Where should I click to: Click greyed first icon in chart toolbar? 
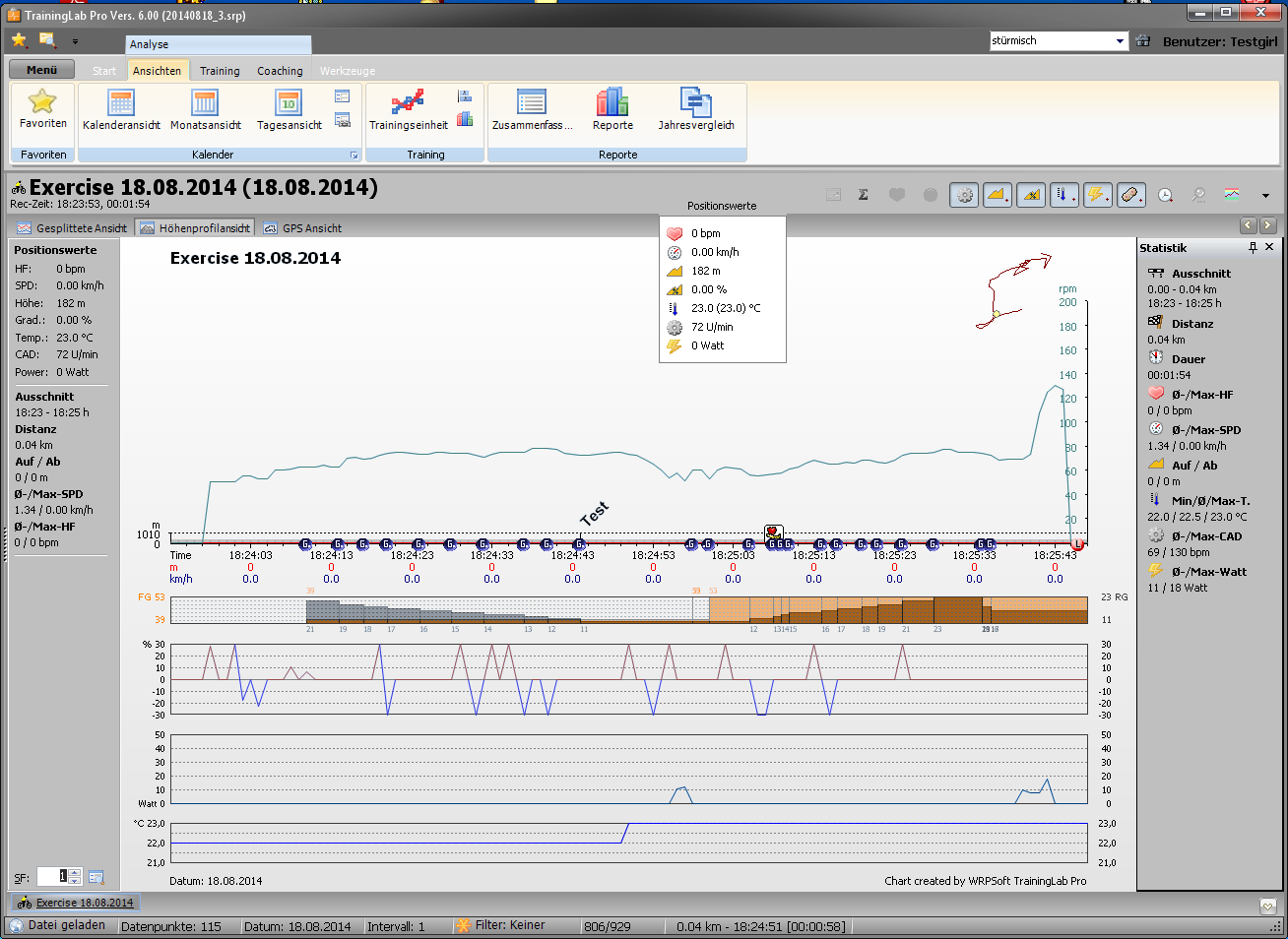833,195
